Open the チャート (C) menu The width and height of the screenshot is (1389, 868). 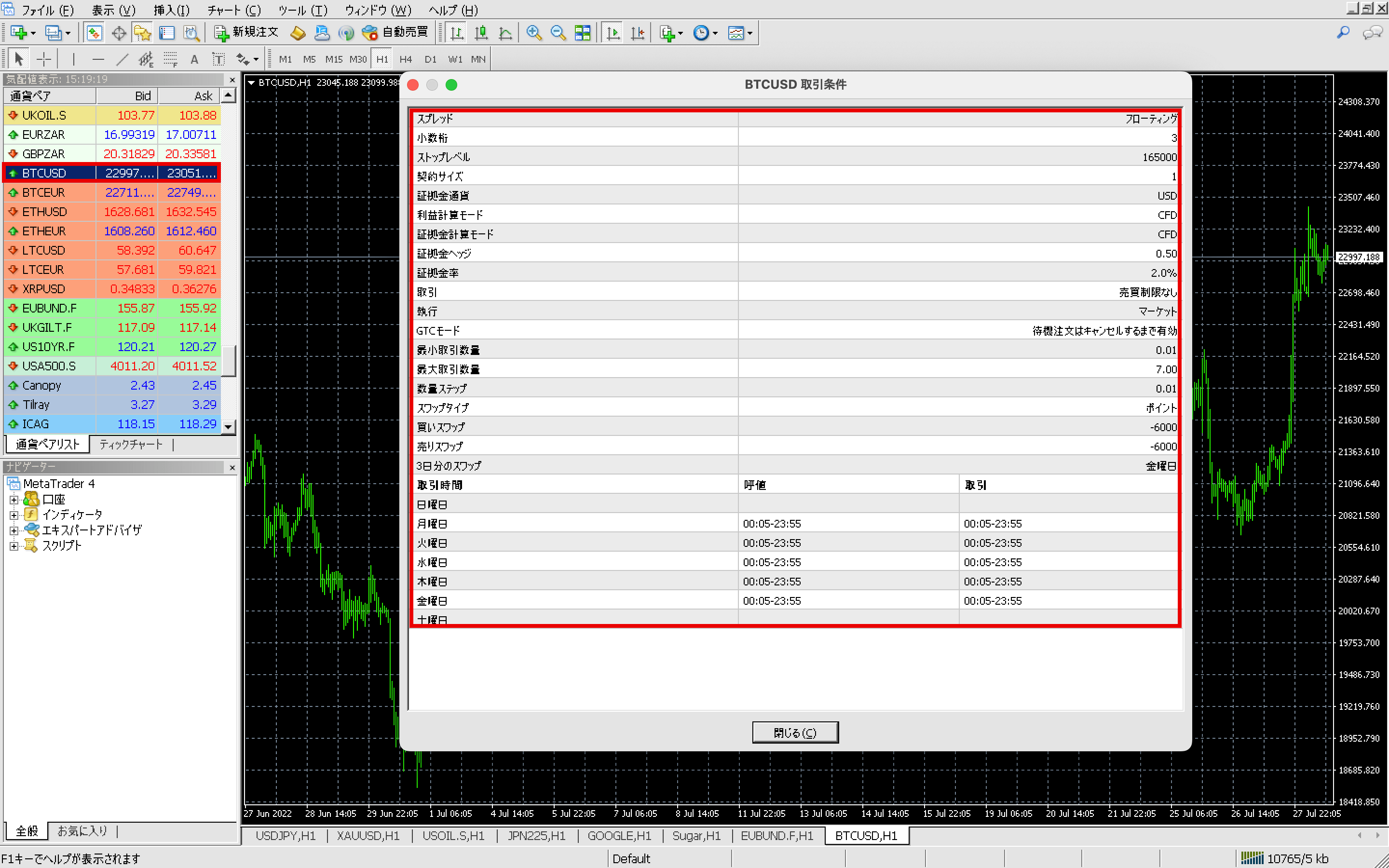233,10
